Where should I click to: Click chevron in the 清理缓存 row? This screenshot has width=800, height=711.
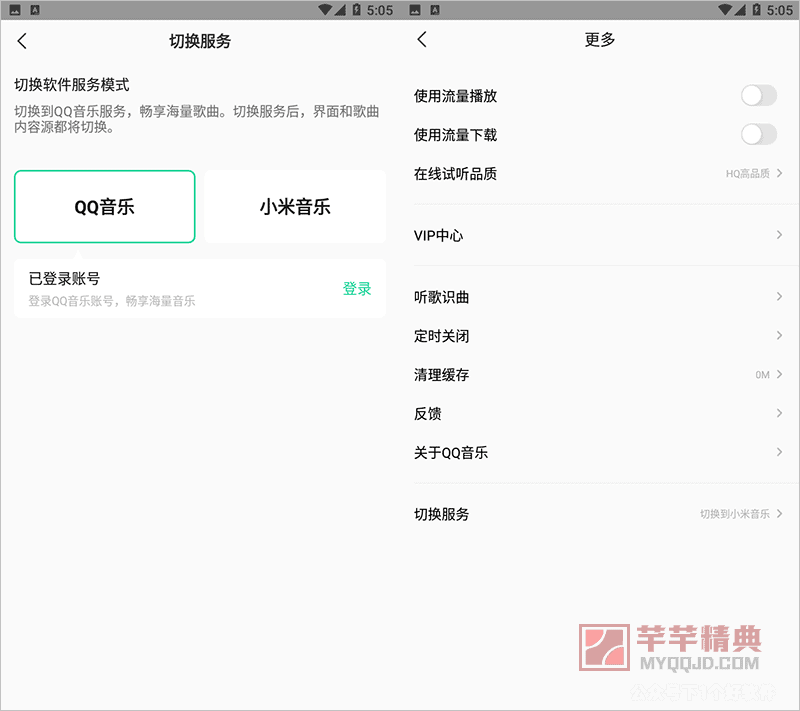coord(779,374)
